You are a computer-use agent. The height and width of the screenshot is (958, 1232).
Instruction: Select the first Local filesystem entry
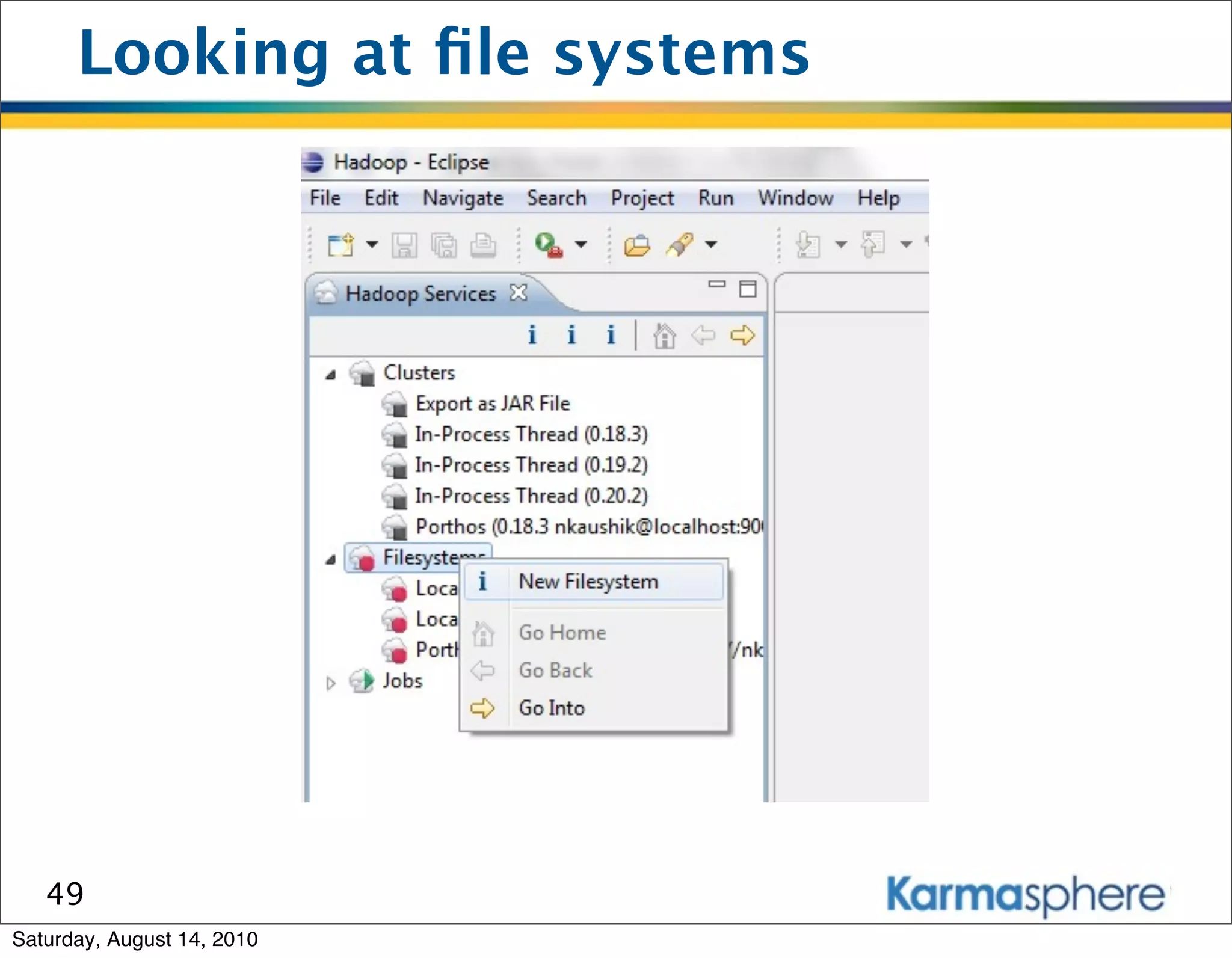point(437,588)
